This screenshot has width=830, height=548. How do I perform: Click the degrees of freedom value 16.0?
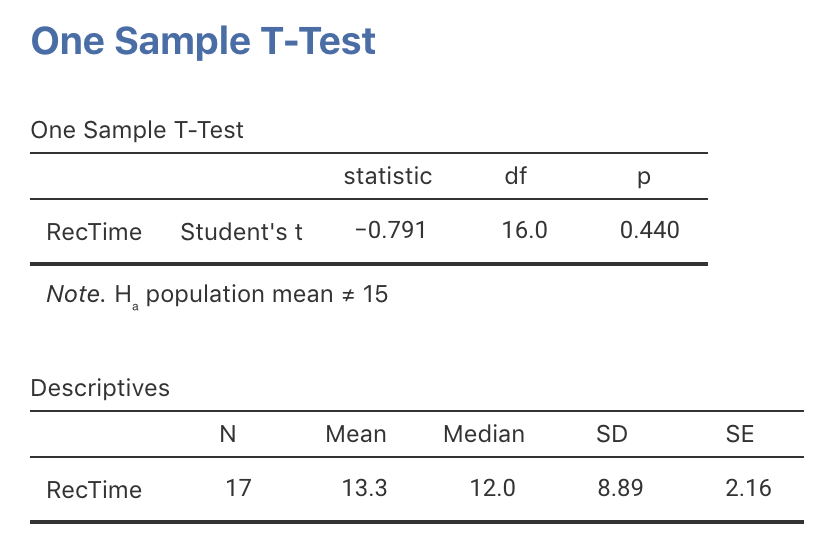point(524,231)
